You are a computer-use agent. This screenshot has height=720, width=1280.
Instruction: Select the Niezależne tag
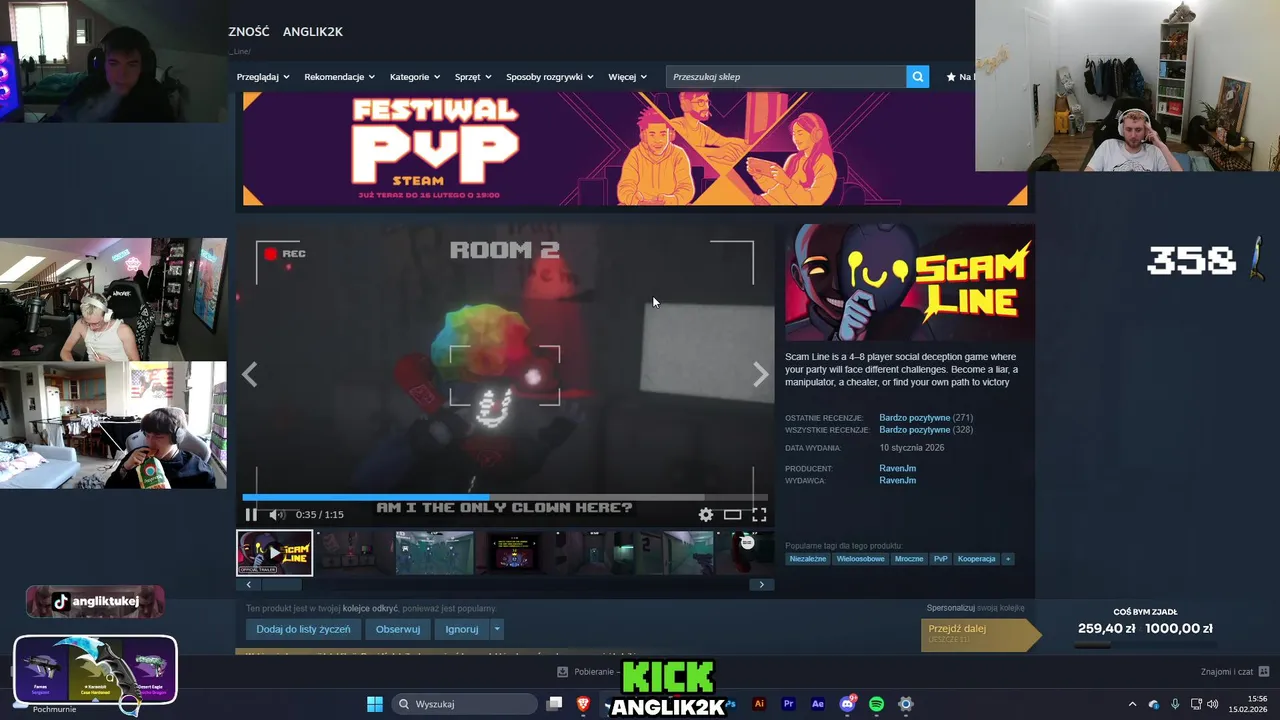coord(808,559)
